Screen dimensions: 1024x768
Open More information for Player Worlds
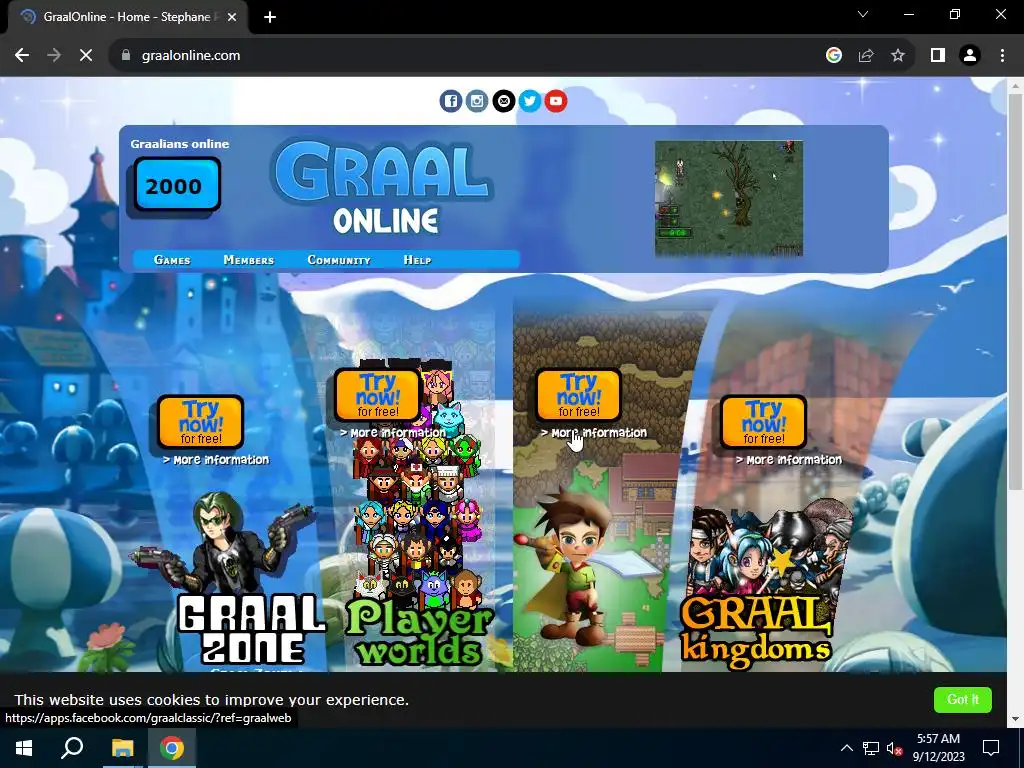tap(393, 433)
